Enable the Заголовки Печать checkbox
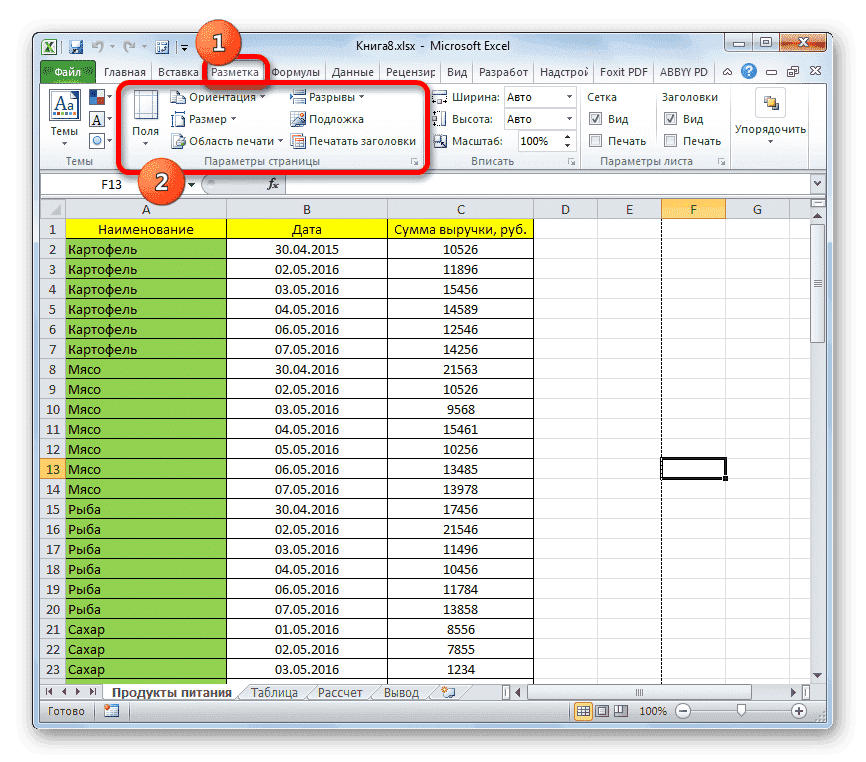The height and width of the screenshot is (762, 866). click(670, 141)
